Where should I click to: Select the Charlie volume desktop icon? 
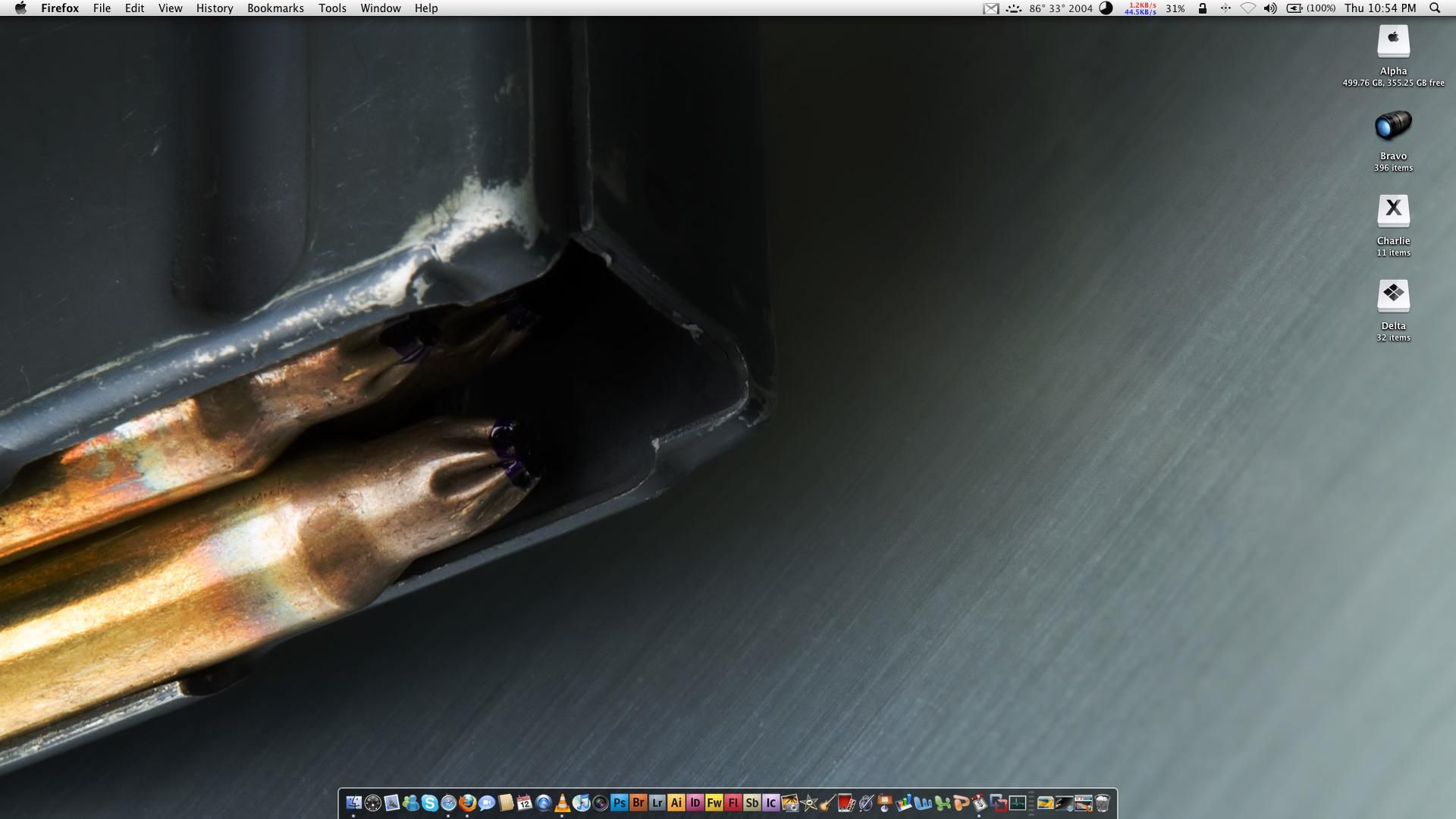1393,211
